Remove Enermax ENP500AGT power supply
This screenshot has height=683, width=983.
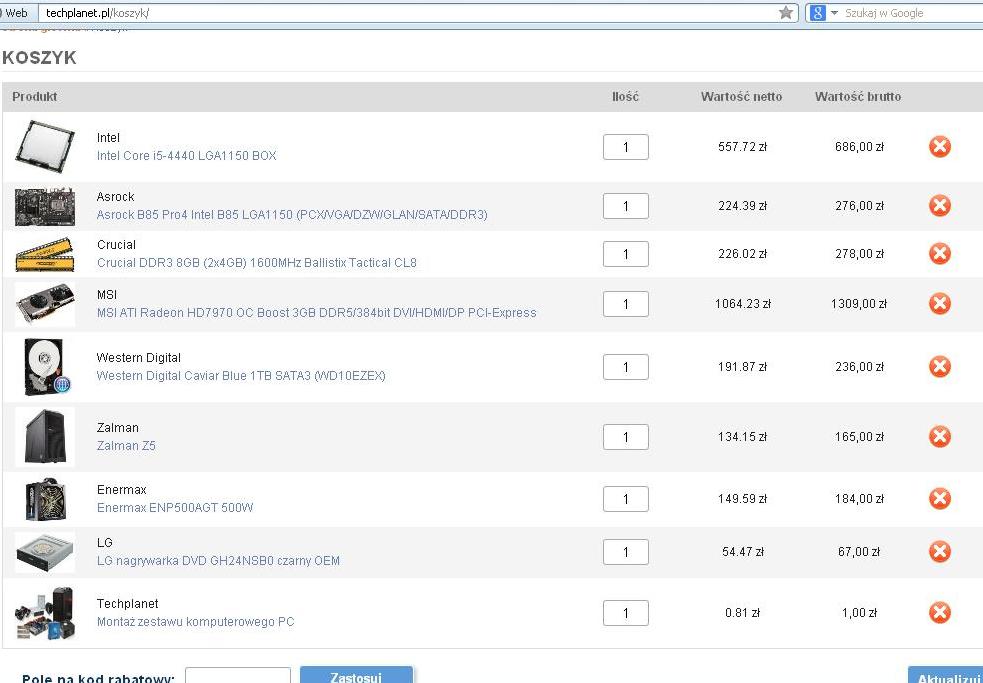[939, 499]
